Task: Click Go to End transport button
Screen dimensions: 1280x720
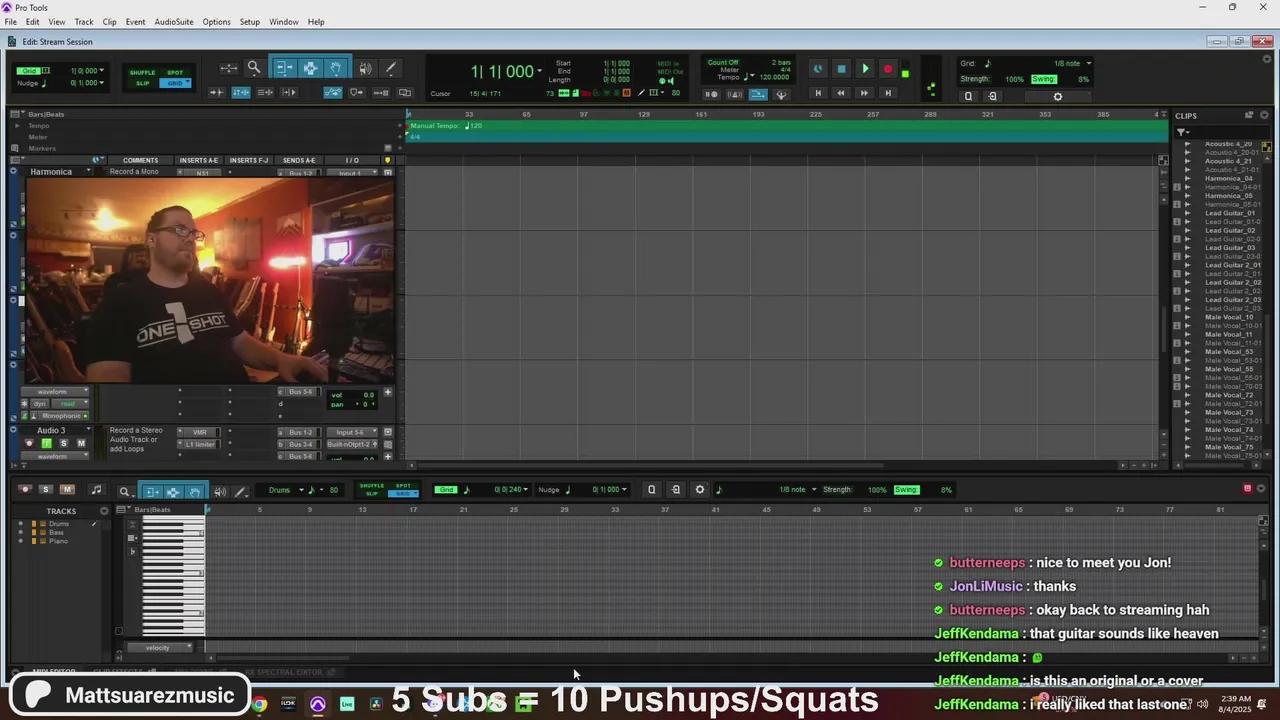Action: [x=887, y=93]
